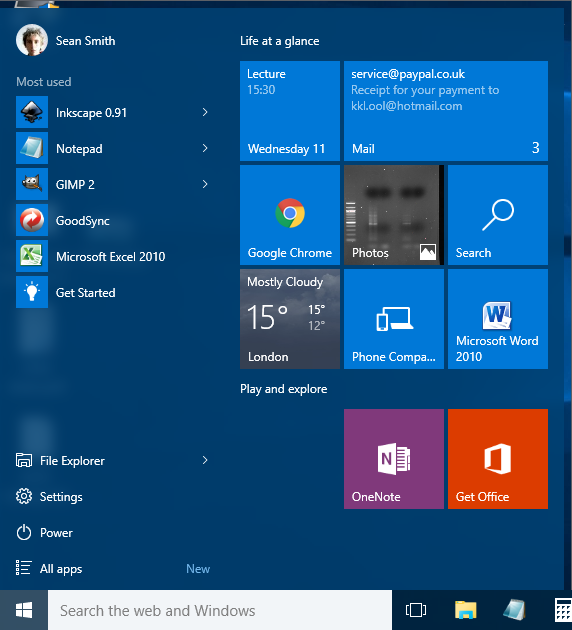Open the Power options

click(112, 533)
